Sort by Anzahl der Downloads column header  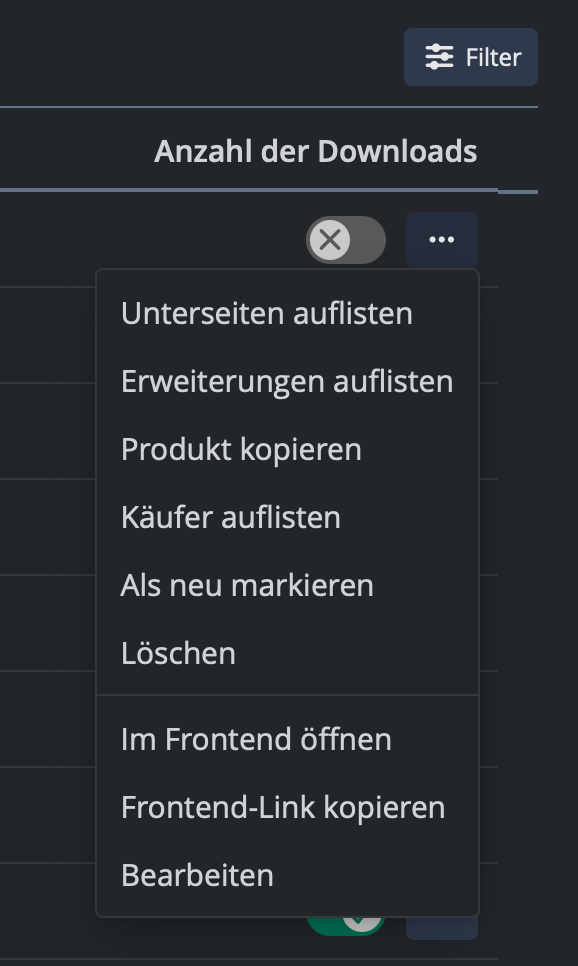click(x=315, y=151)
